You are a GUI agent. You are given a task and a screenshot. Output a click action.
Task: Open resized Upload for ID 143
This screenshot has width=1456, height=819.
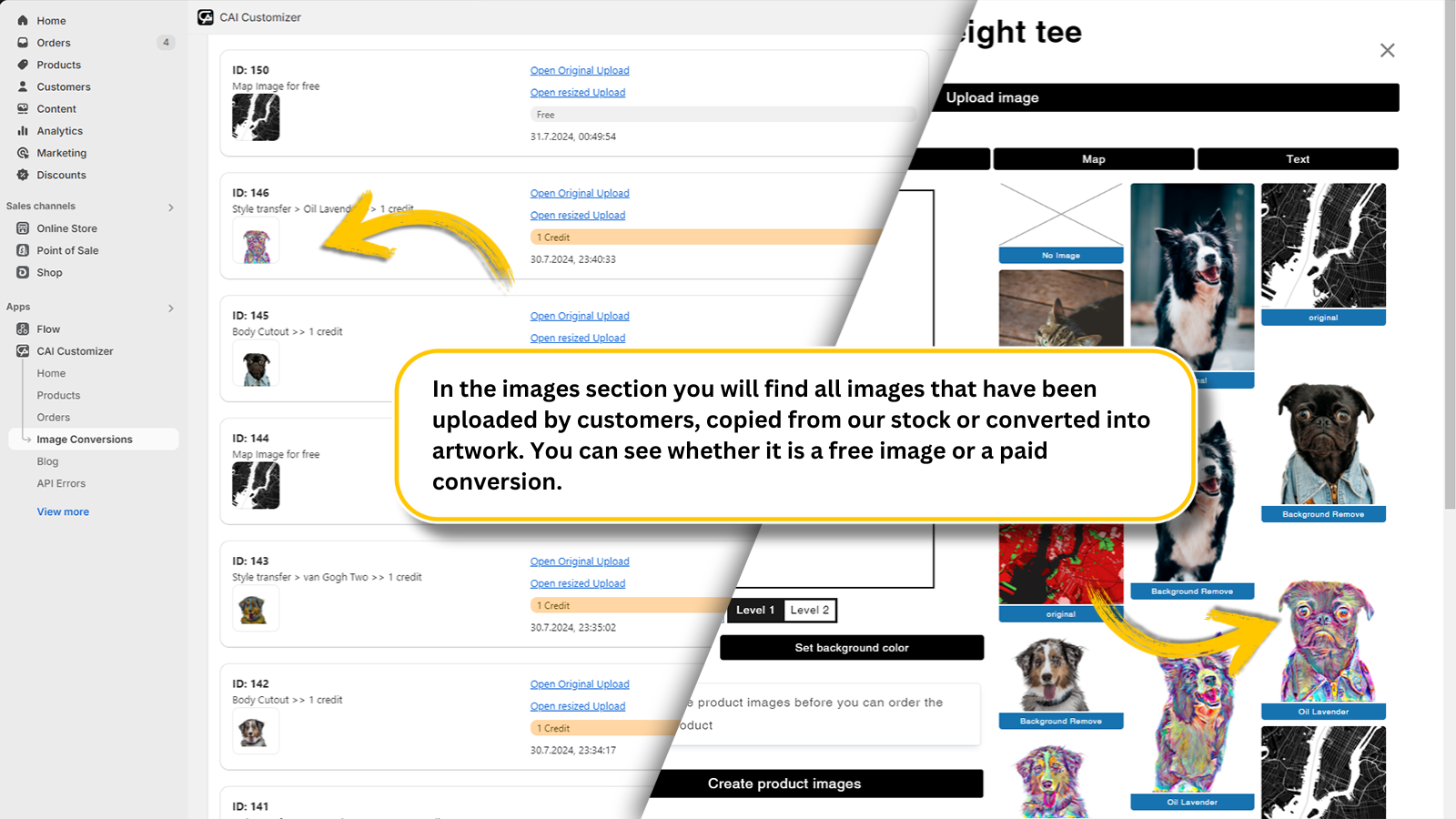(578, 583)
